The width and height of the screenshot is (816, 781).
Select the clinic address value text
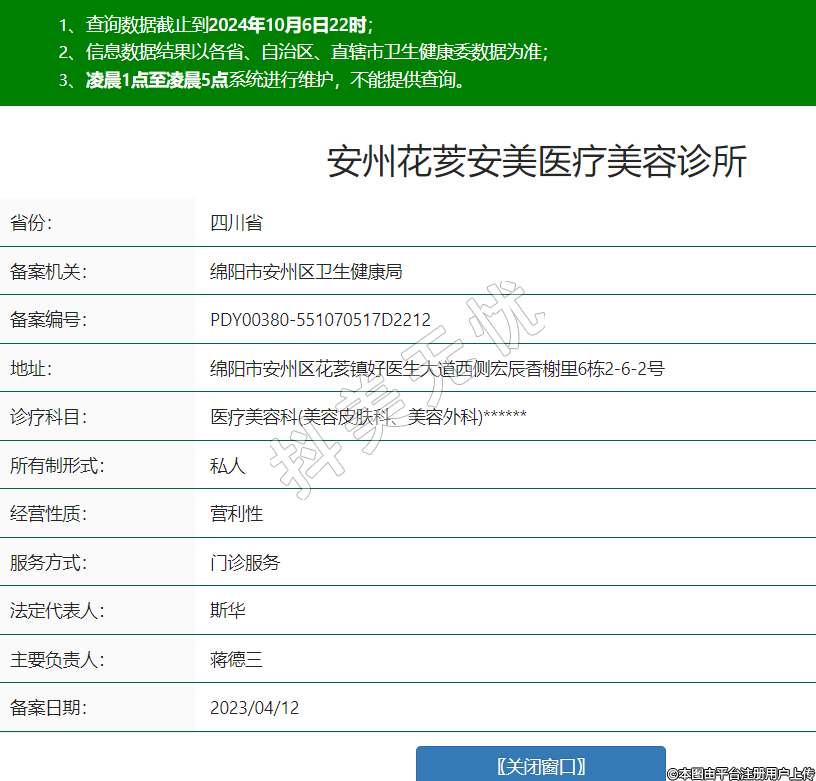pyautogui.click(x=437, y=369)
